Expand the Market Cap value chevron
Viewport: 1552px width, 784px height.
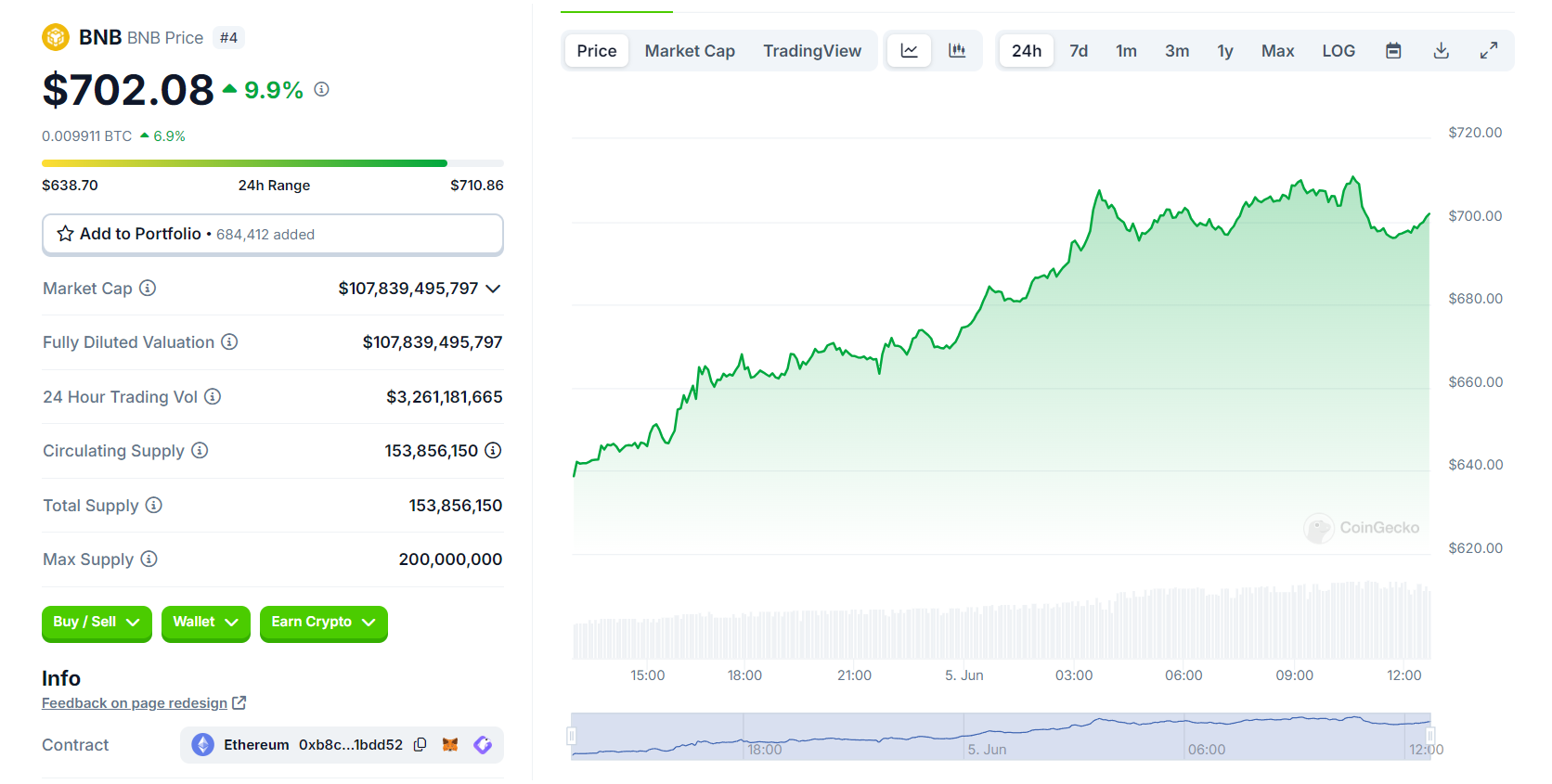point(493,289)
